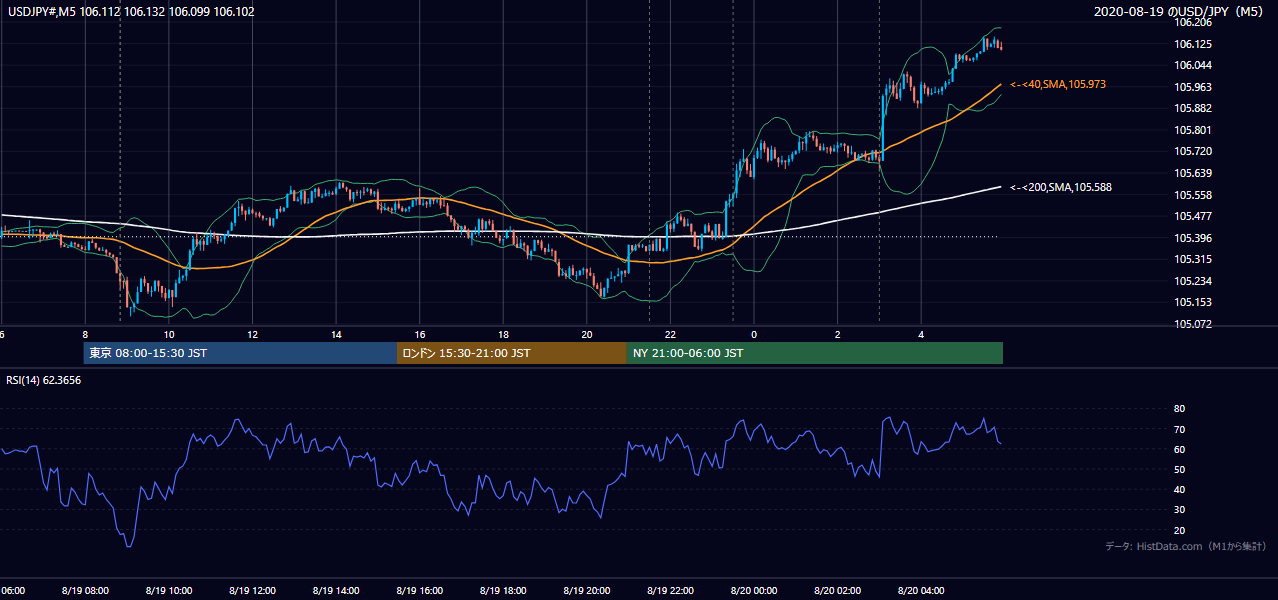Click the bottom time label 8/20 02:00
Screen dimensions: 1278x600
[838, 591]
